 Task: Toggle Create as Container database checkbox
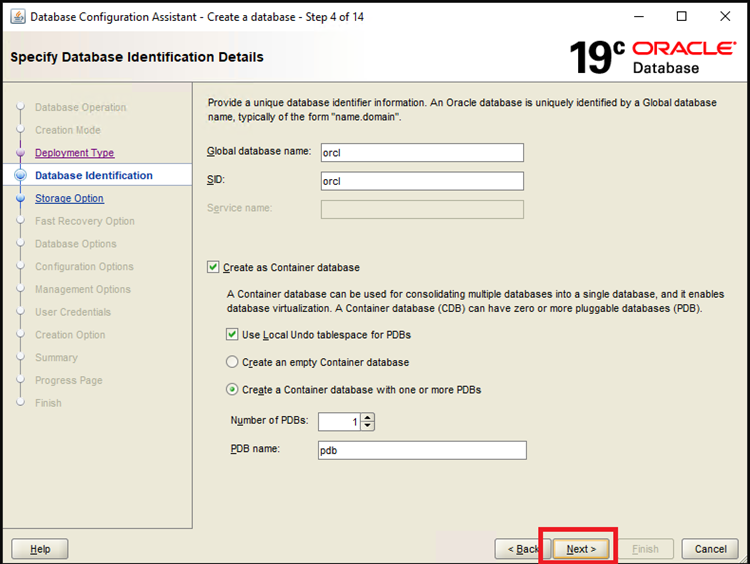[x=213, y=267]
